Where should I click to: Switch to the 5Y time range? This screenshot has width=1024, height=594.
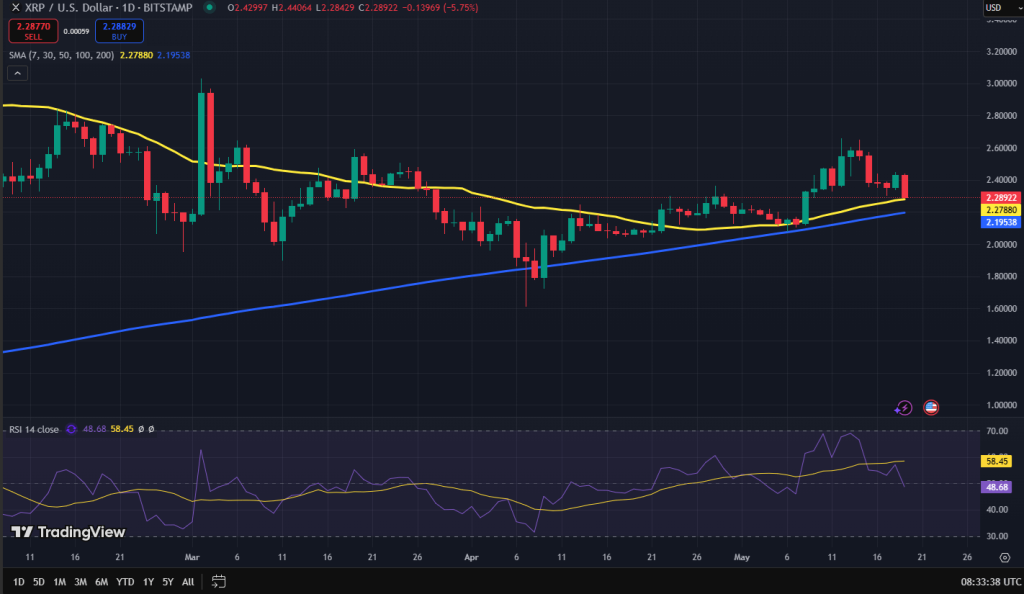click(x=168, y=582)
